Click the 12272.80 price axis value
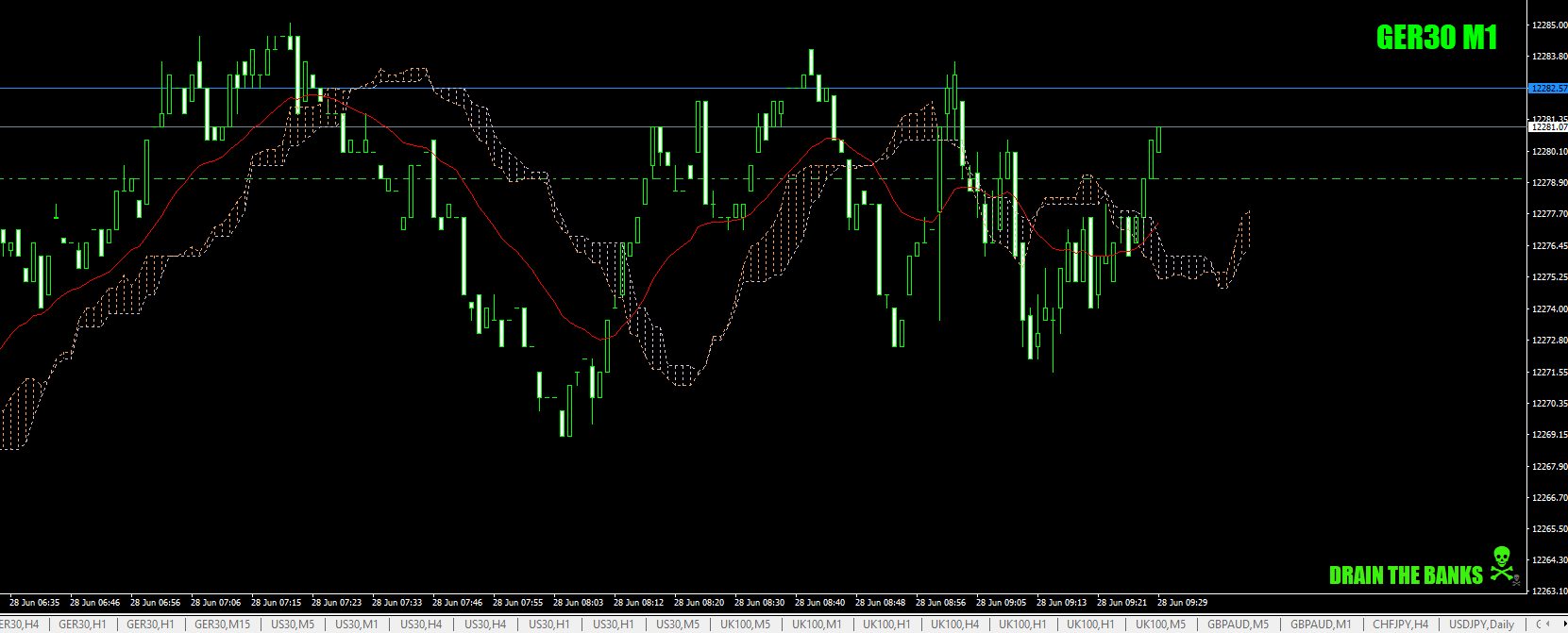 coord(1549,341)
